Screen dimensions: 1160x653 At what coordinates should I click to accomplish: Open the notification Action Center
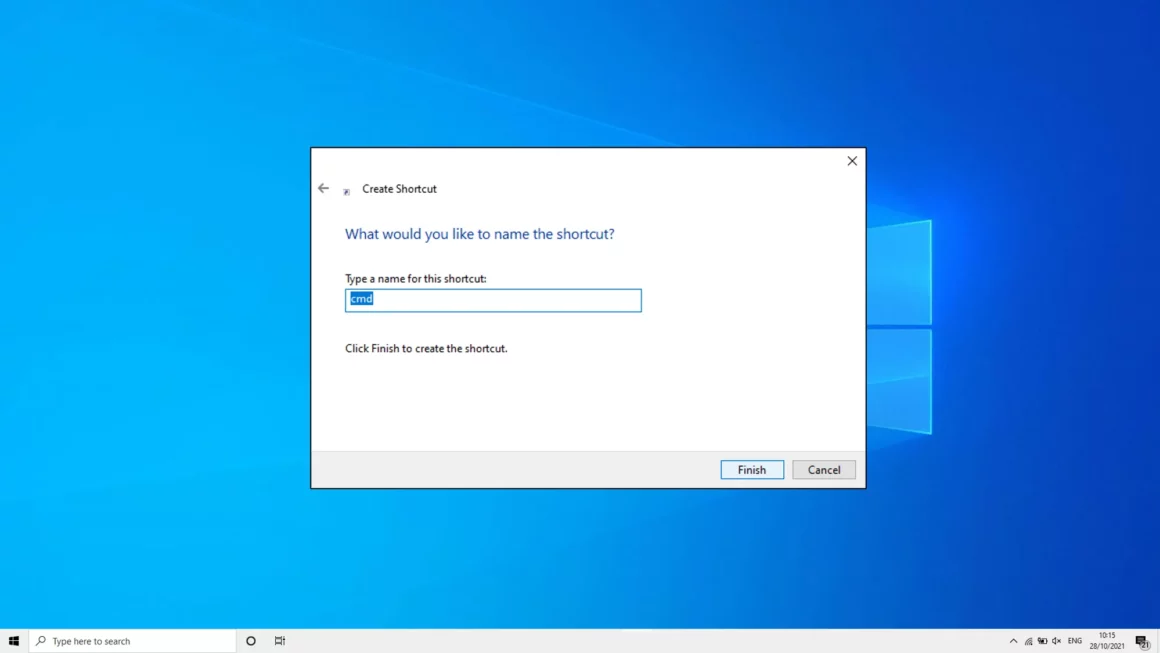[x=1143, y=641]
